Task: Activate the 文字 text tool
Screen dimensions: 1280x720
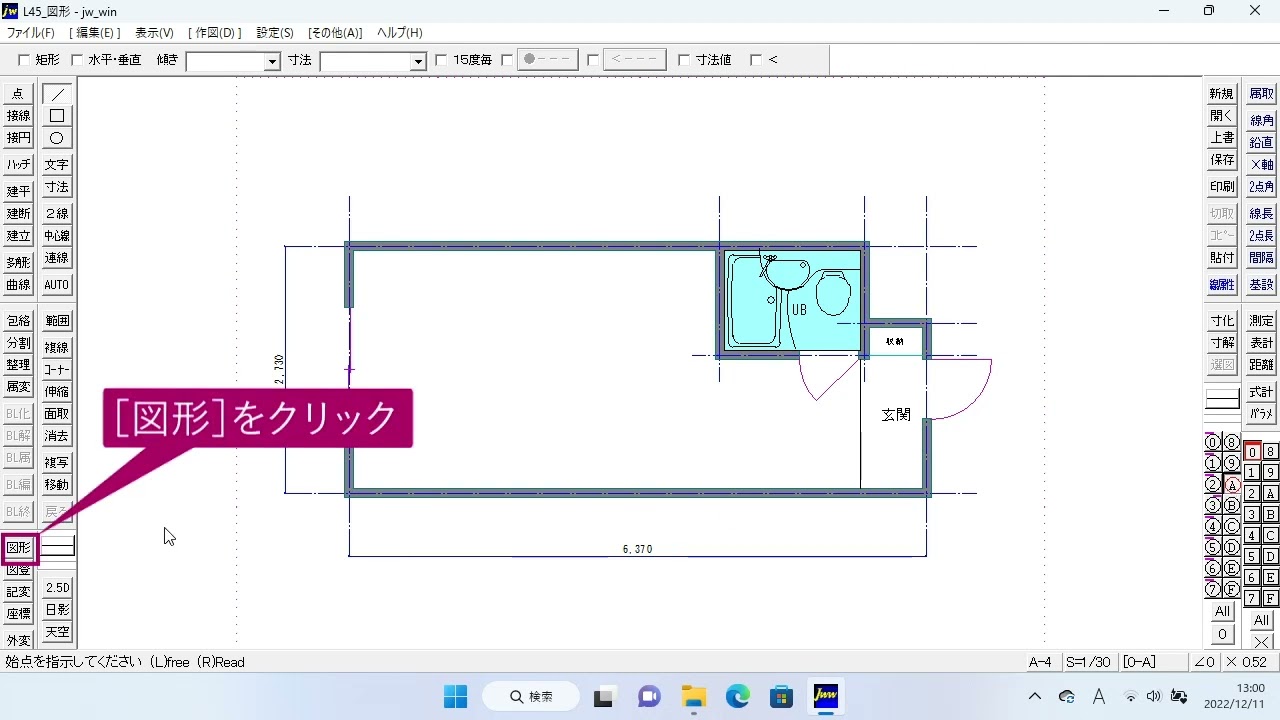Action: [57, 165]
